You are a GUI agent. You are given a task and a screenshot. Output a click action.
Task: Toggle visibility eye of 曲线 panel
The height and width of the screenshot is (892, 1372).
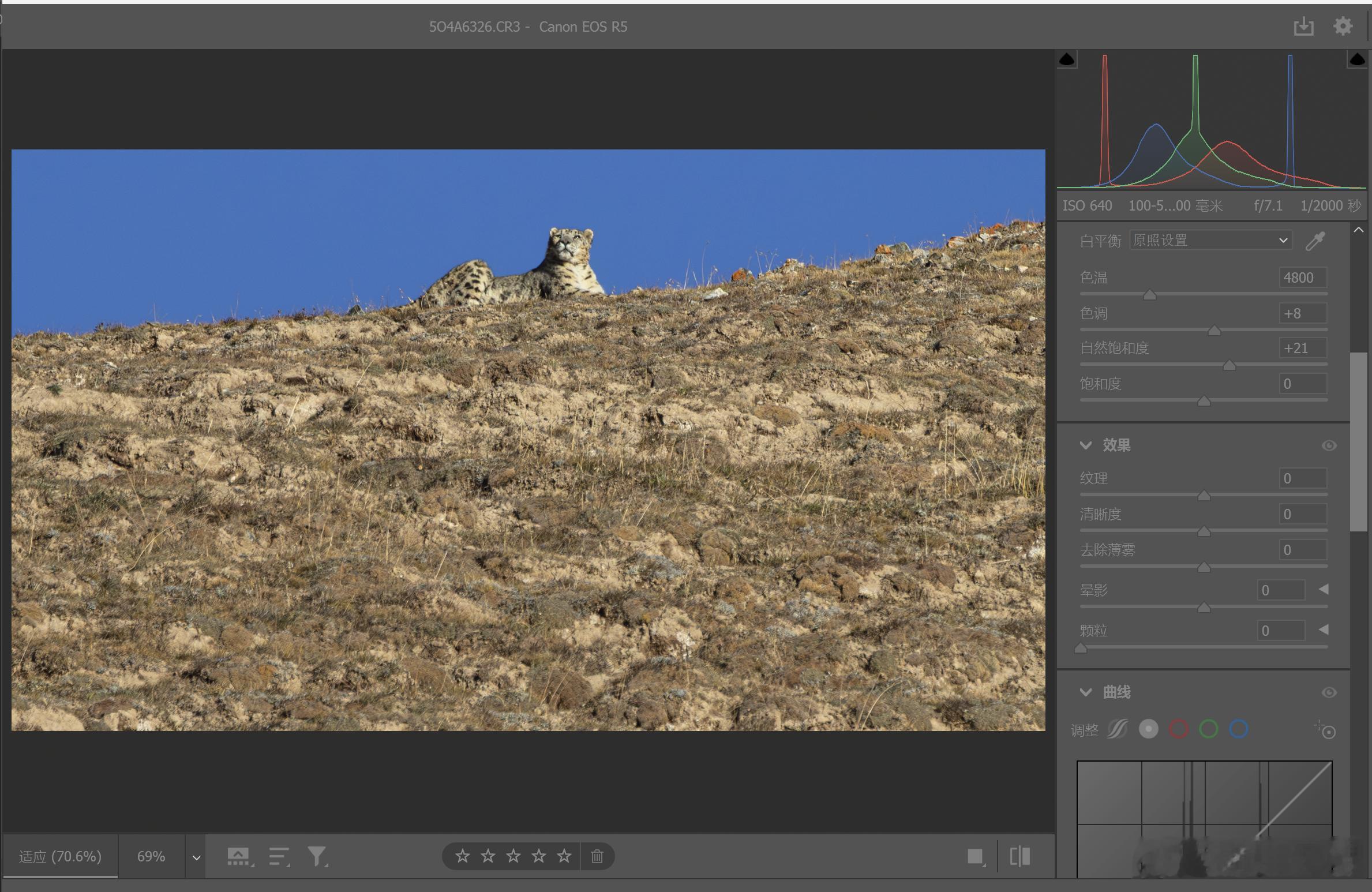pos(1329,692)
